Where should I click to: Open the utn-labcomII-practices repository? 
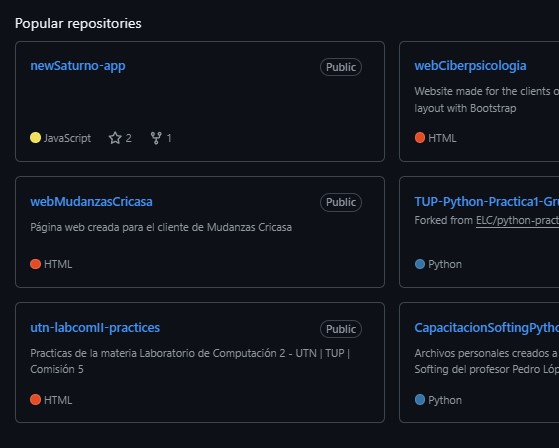[x=95, y=328]
